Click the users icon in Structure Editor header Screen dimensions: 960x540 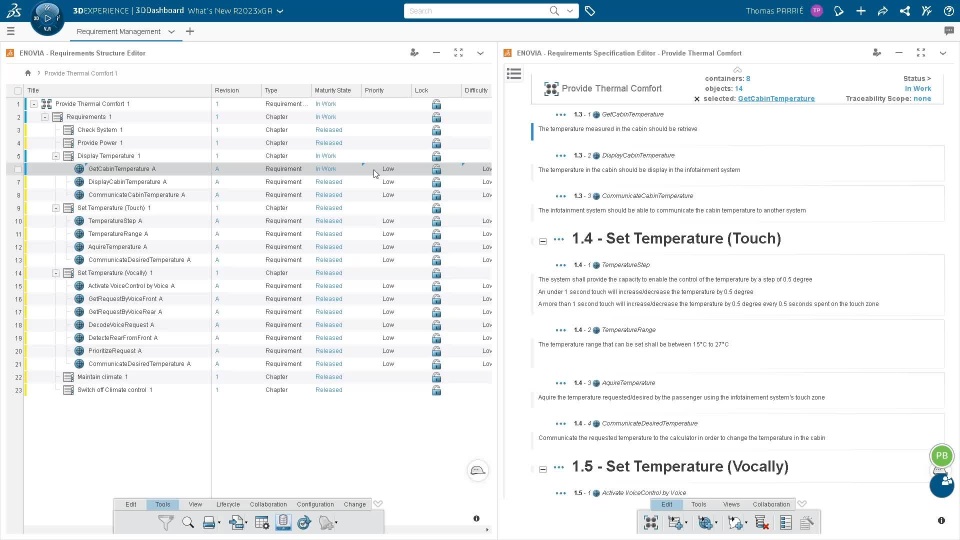pyautogui.click(x=414, y=53)
